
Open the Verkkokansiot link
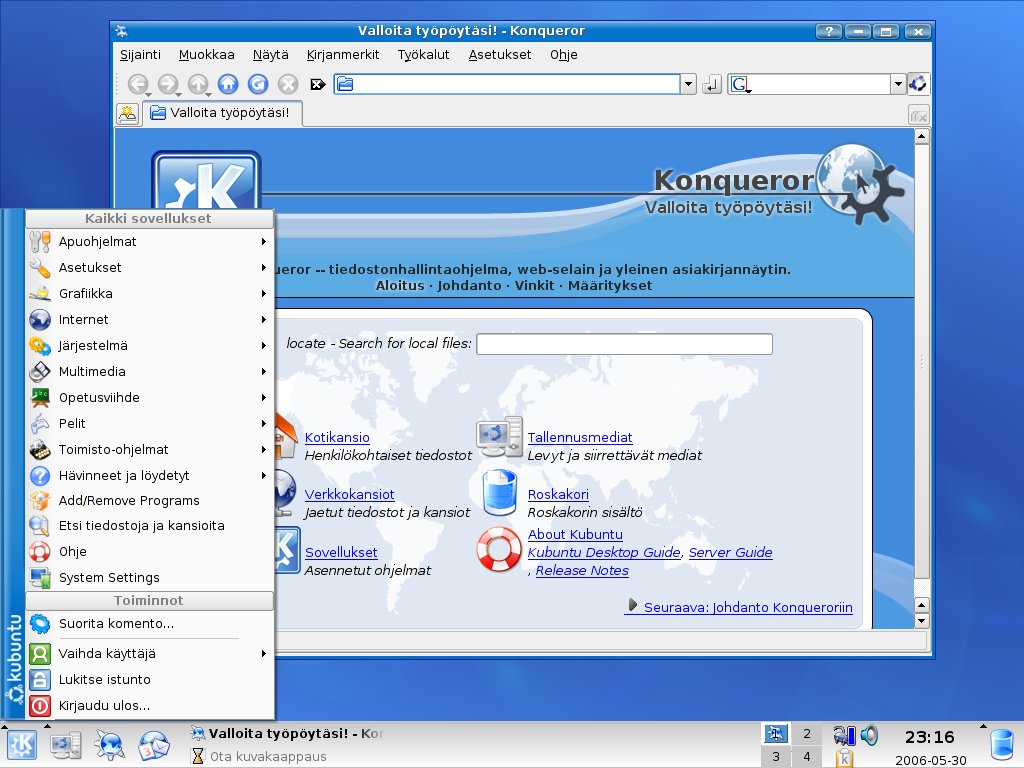[x=349, y=494]
